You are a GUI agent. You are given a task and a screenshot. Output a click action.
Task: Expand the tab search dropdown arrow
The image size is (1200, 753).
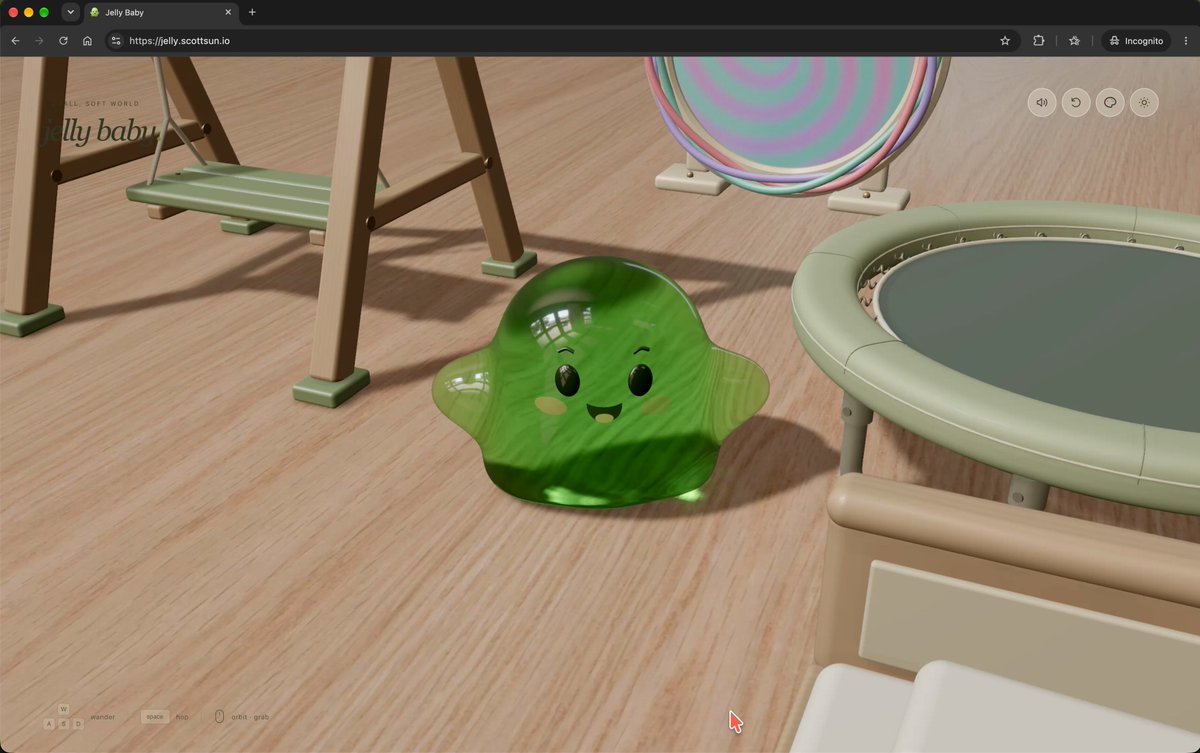[x=70, y=12]
